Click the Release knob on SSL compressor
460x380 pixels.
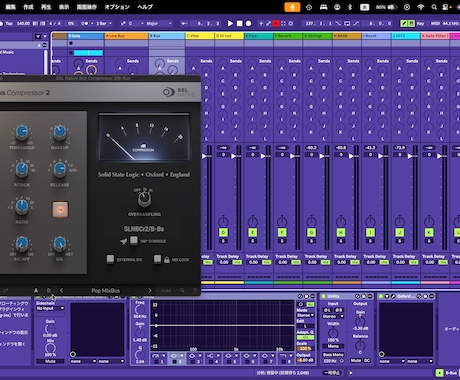click(60, 169)
